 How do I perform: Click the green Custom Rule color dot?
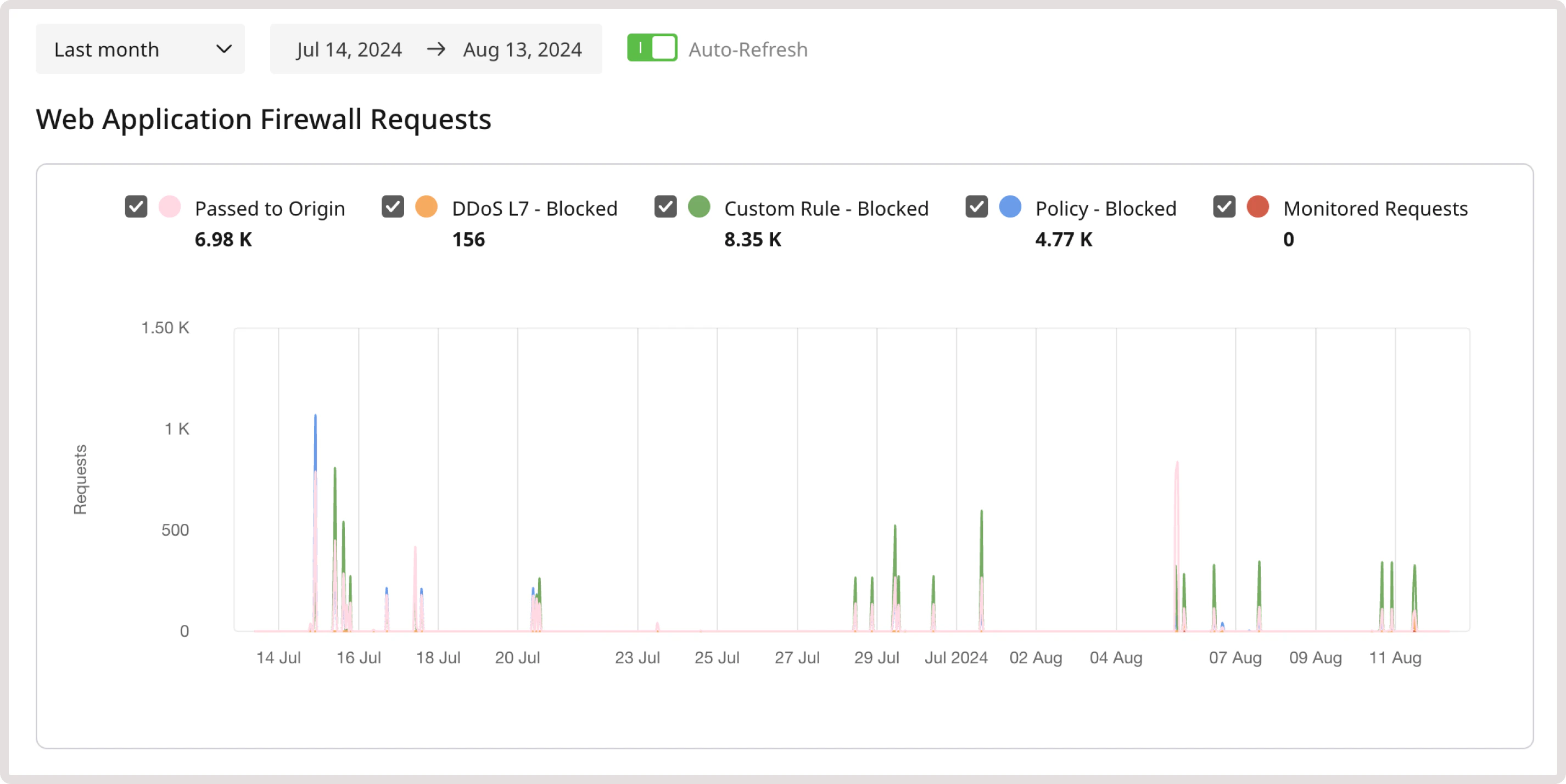[699, 207]
